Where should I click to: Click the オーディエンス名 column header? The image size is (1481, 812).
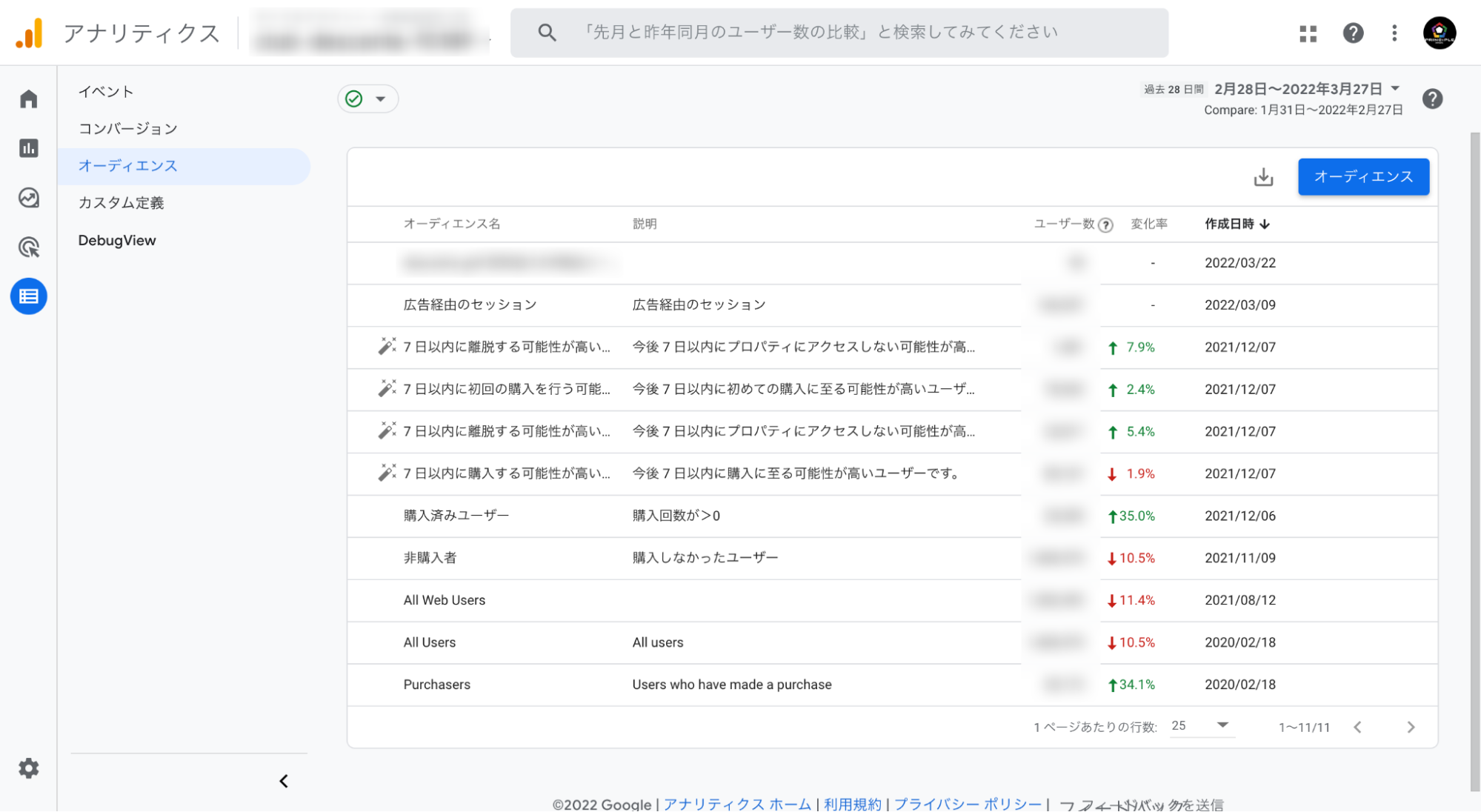point(451,224)
